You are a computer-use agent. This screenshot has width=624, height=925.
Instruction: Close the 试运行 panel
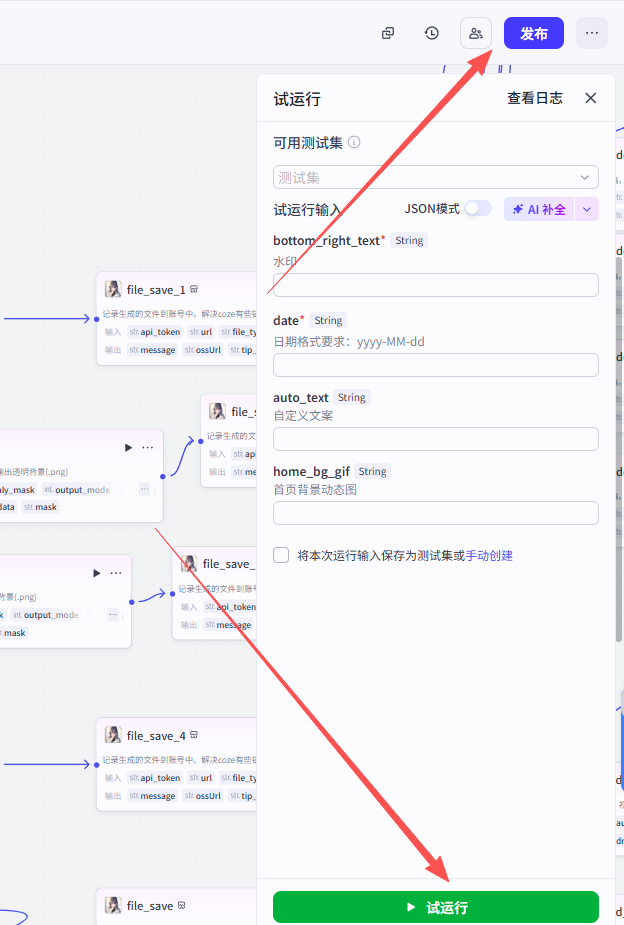[x=590, y=98]
